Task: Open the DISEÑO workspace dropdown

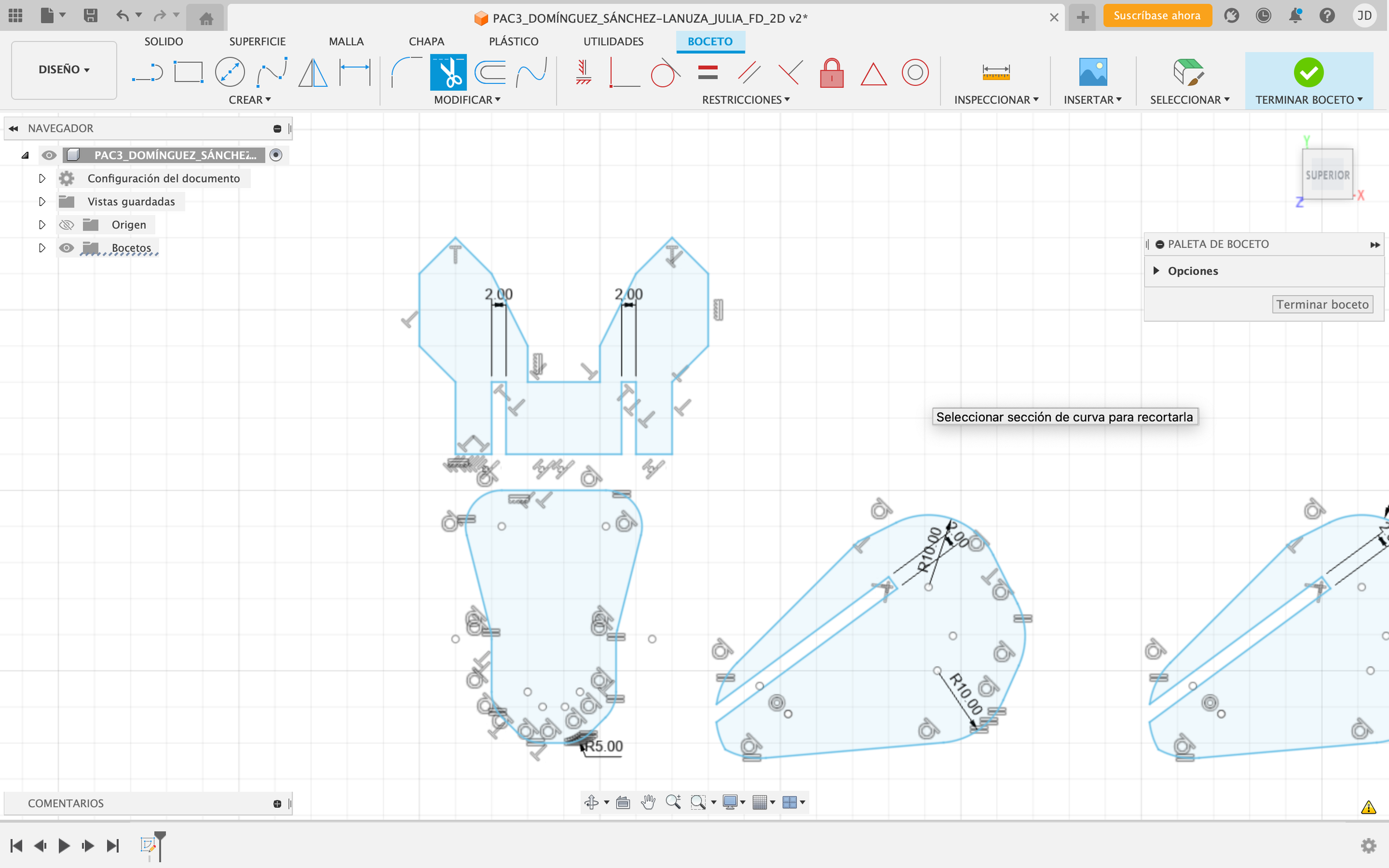Action: coord(64,69)
